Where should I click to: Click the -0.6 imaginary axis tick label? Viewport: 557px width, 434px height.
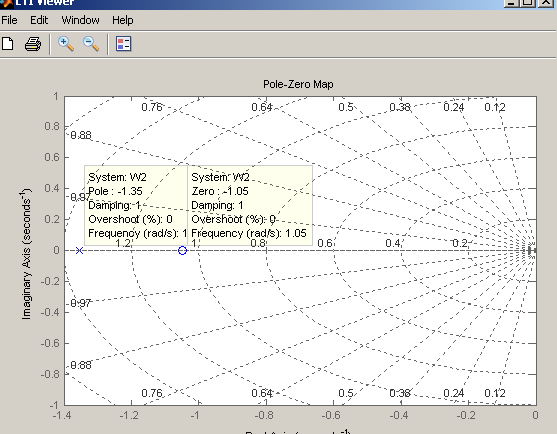coord(50,343)
